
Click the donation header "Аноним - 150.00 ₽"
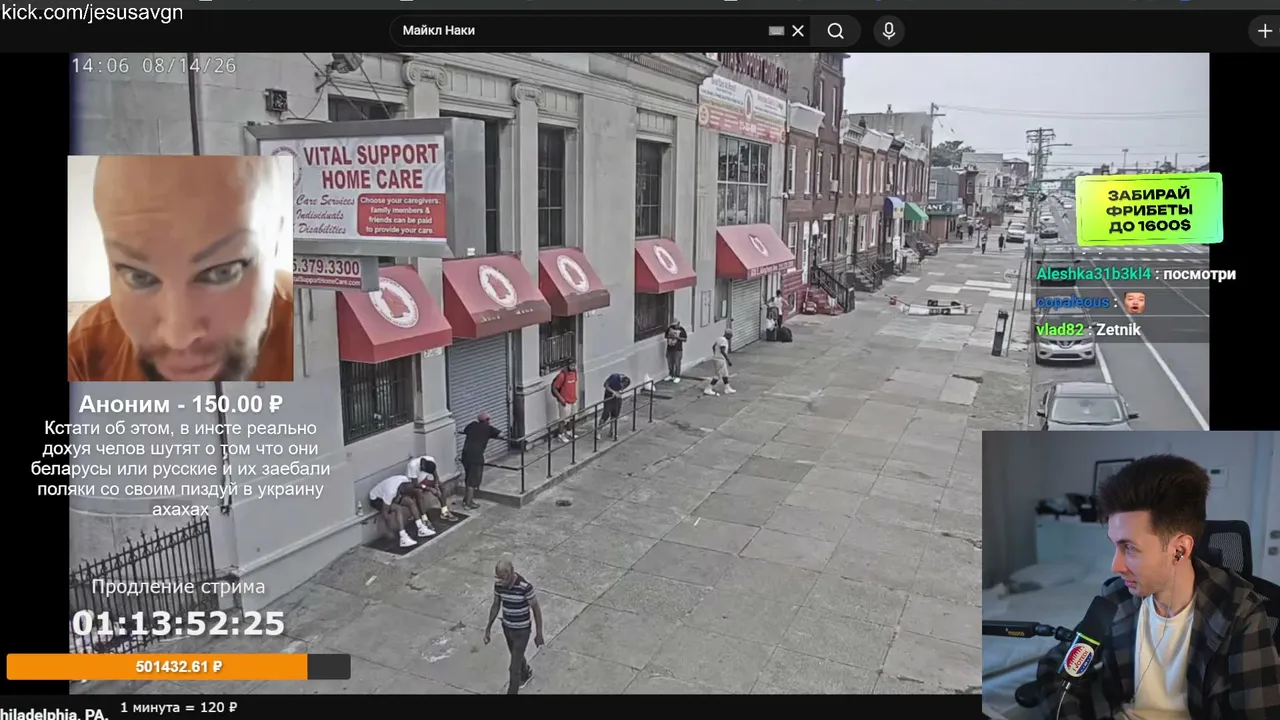click(x=180, y=404)
